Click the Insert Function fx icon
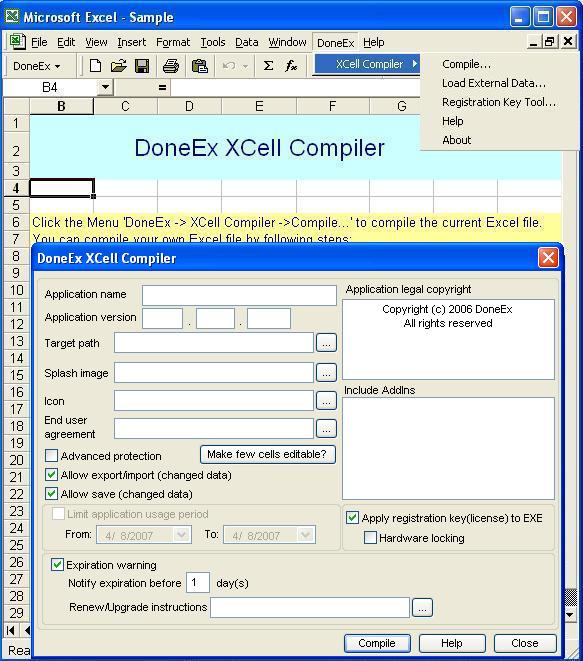The height and width of the screenshot is (661, 583). (291, 66)
